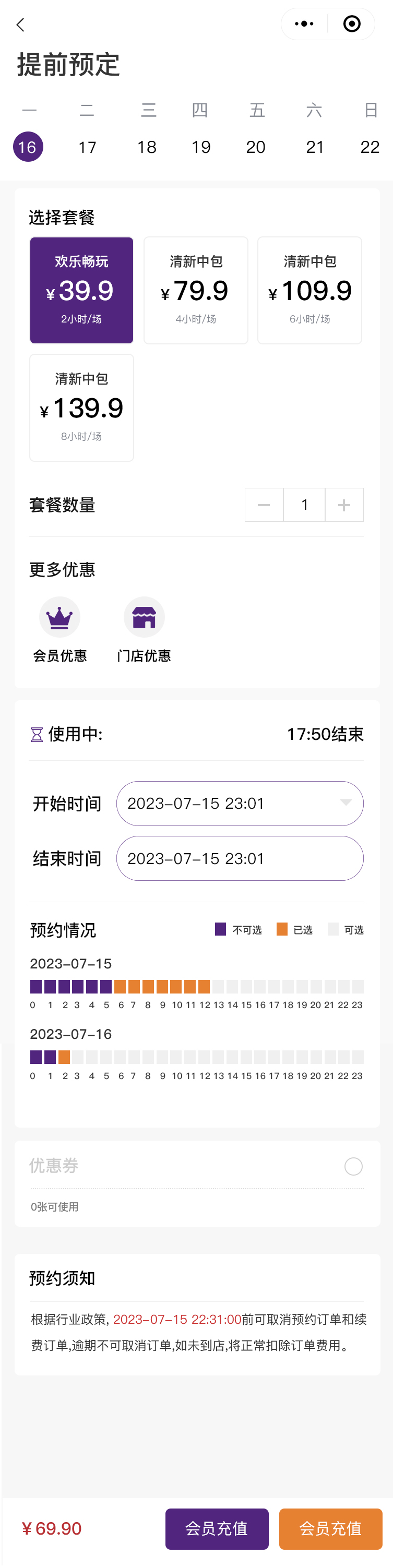Open 门店优惠 store icon
The width and height of the screenshot is (393, 1568).
pos(144,617)
